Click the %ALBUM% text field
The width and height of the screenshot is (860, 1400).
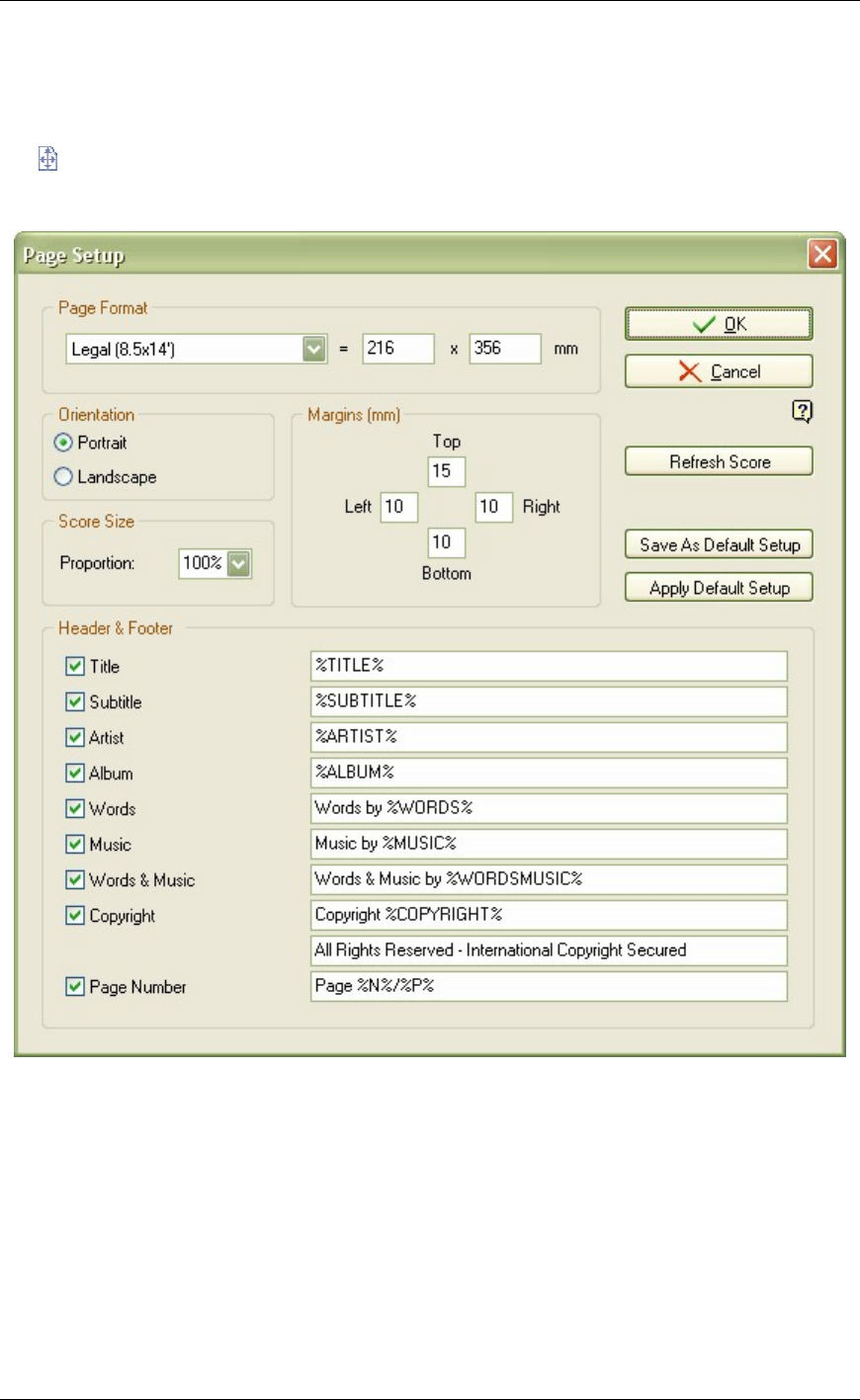(x=549, y=773)
